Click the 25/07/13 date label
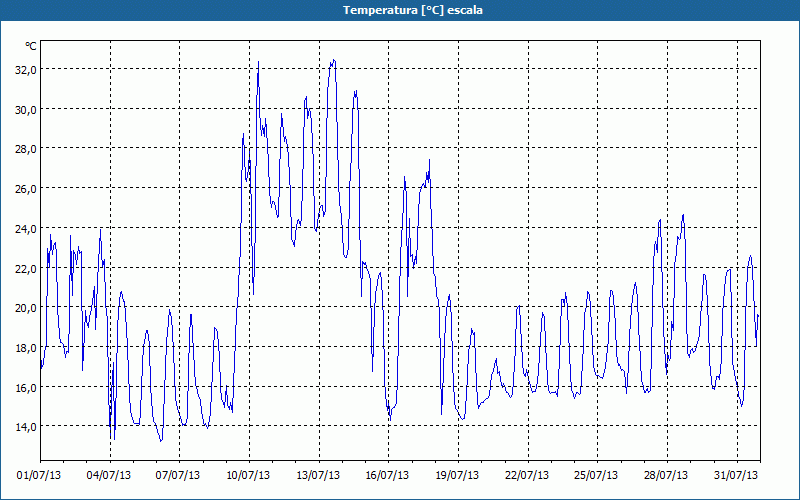The height and width of the screenshot is (500, 800). pos(596,476)
